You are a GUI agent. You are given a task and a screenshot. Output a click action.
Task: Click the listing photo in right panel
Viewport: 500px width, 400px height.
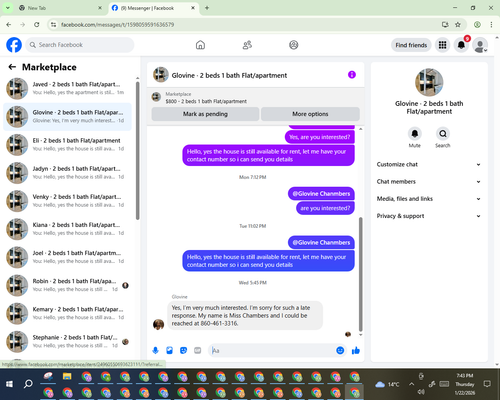tap(429, 82)
